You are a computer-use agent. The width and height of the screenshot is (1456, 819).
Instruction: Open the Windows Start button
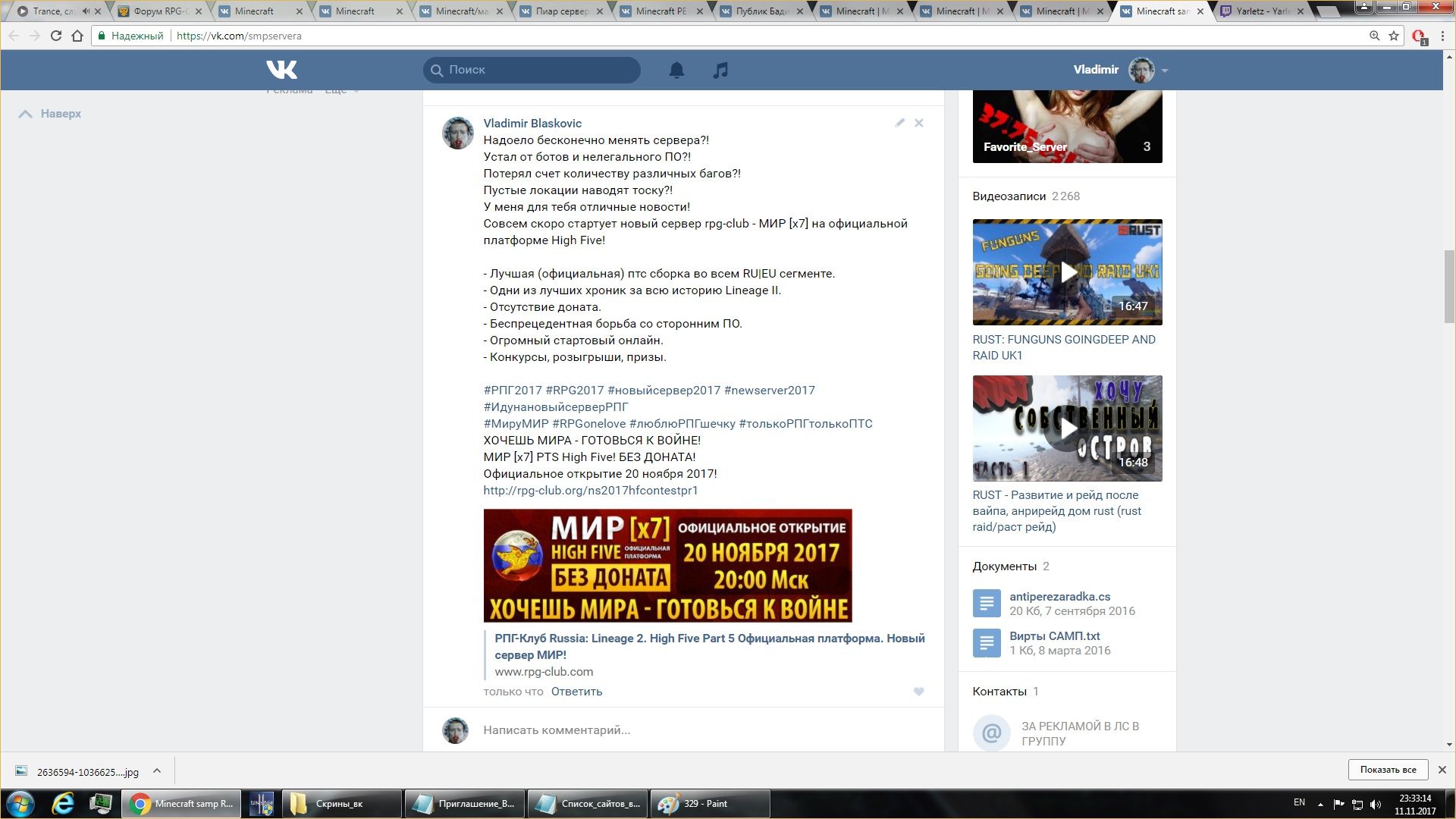(x=20, y=804)
